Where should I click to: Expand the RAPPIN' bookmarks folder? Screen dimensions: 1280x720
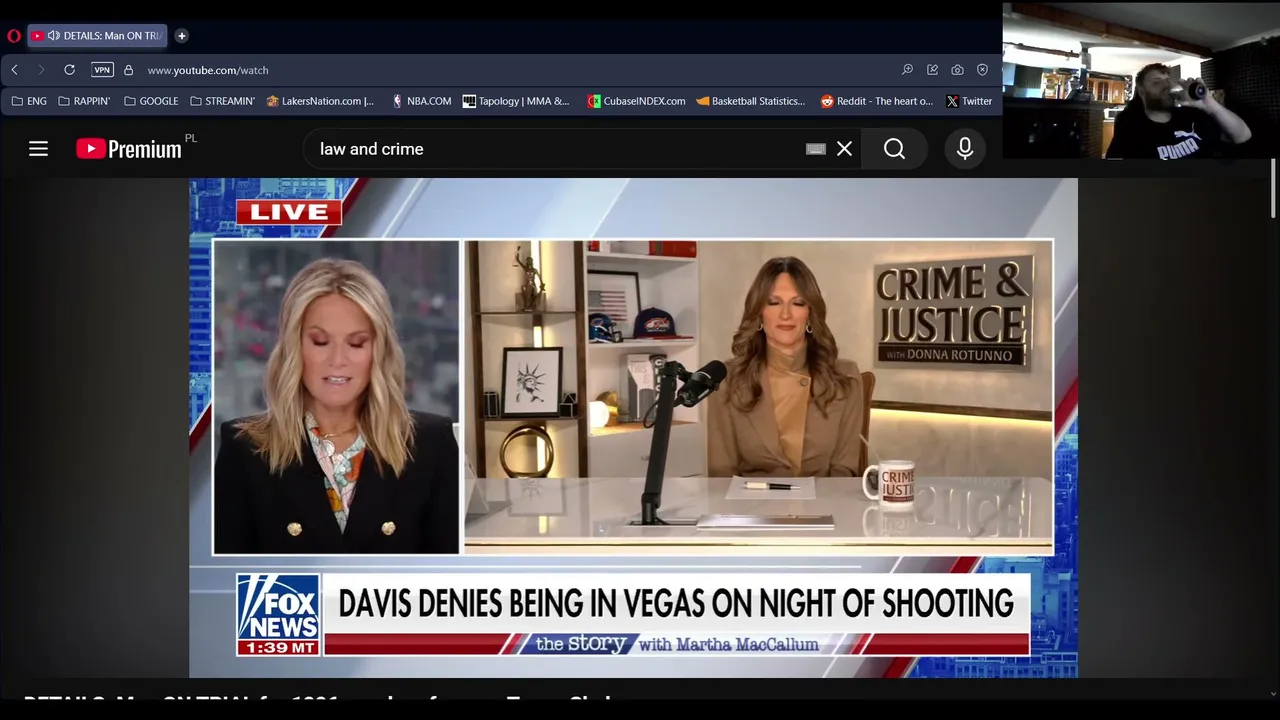tap(84, 101)
